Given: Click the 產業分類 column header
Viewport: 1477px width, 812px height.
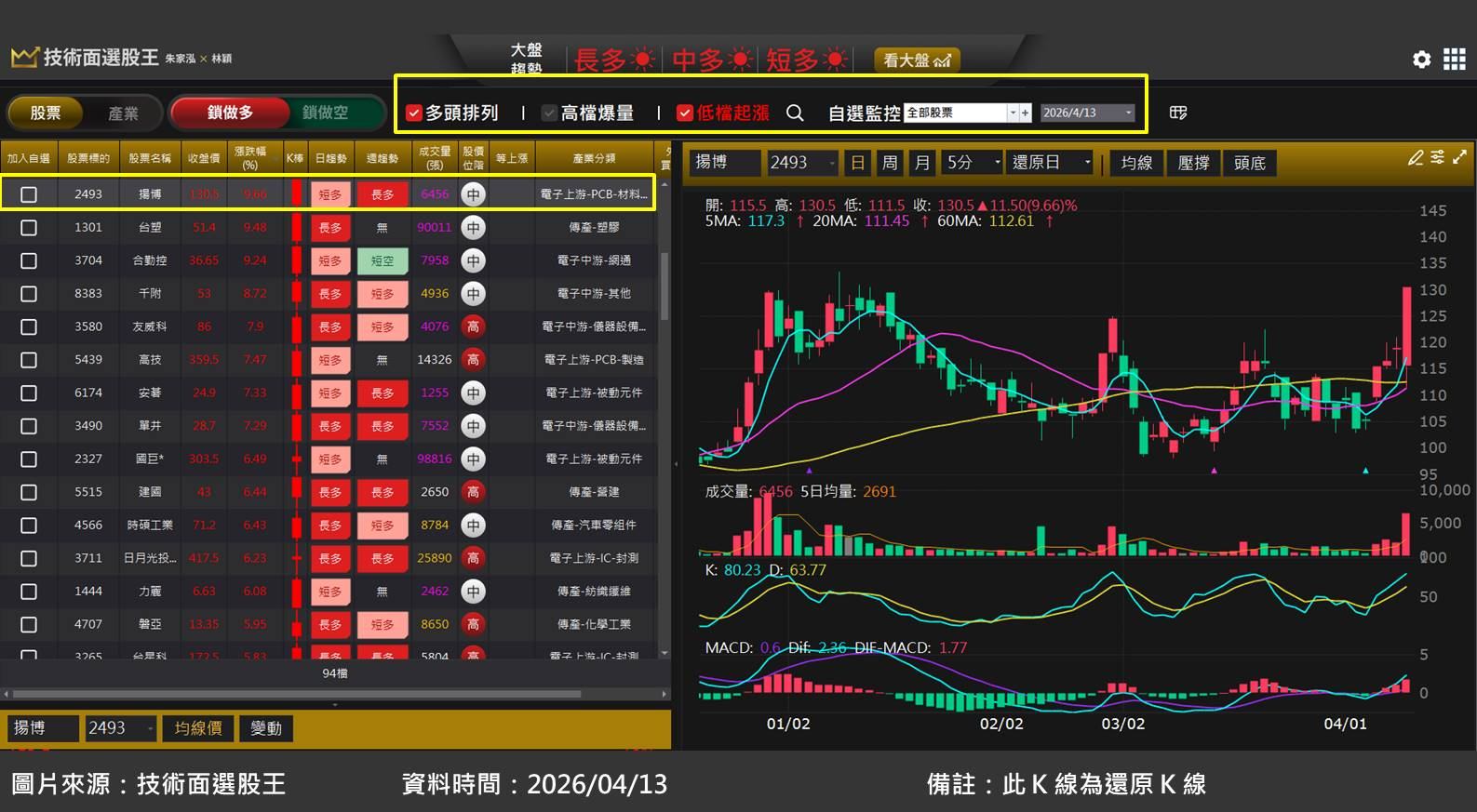Looking at the screenshot, I should coord(595,157).
